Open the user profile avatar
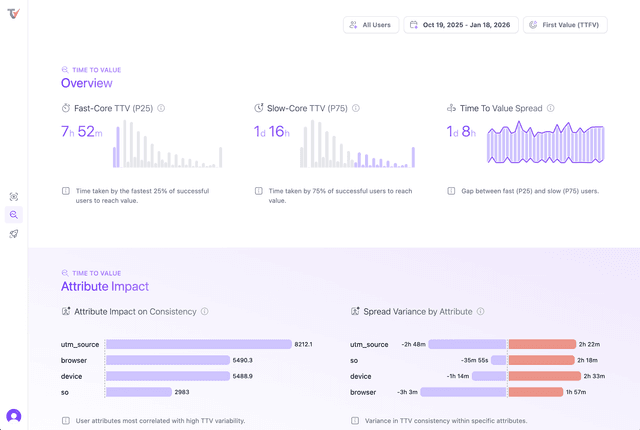Viewport: 640px width, 430px height. [x=14, y=415]
